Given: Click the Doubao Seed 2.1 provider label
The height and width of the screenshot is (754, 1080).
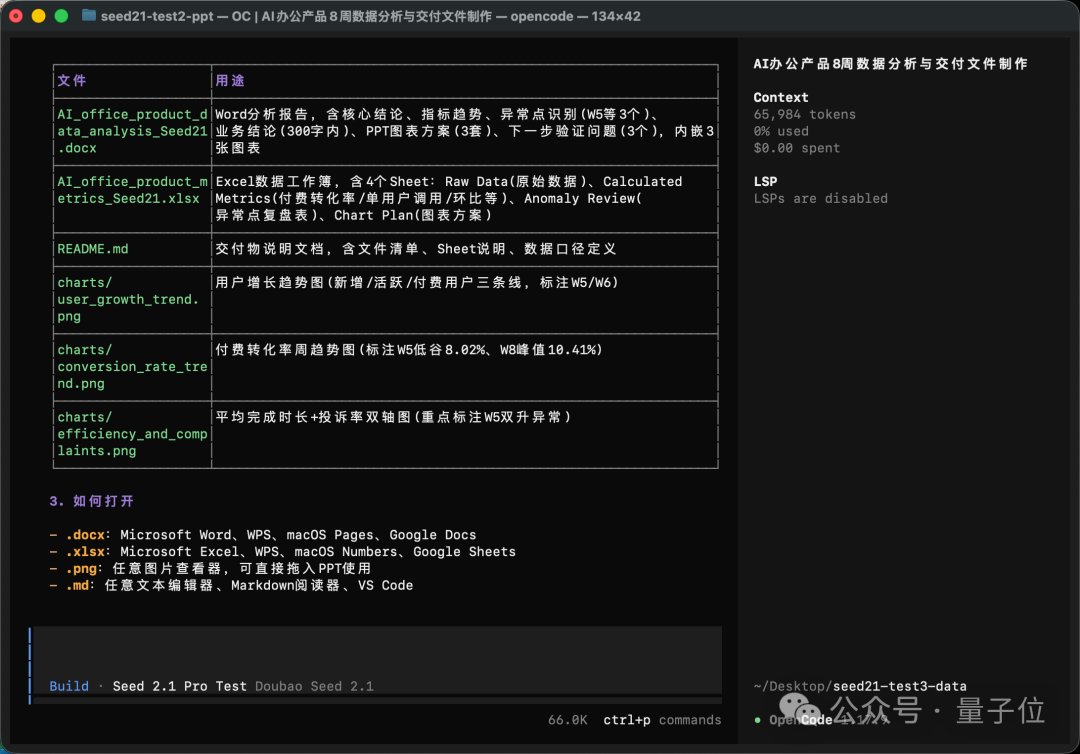Looking at the screenshot, I should click(314, 686).
